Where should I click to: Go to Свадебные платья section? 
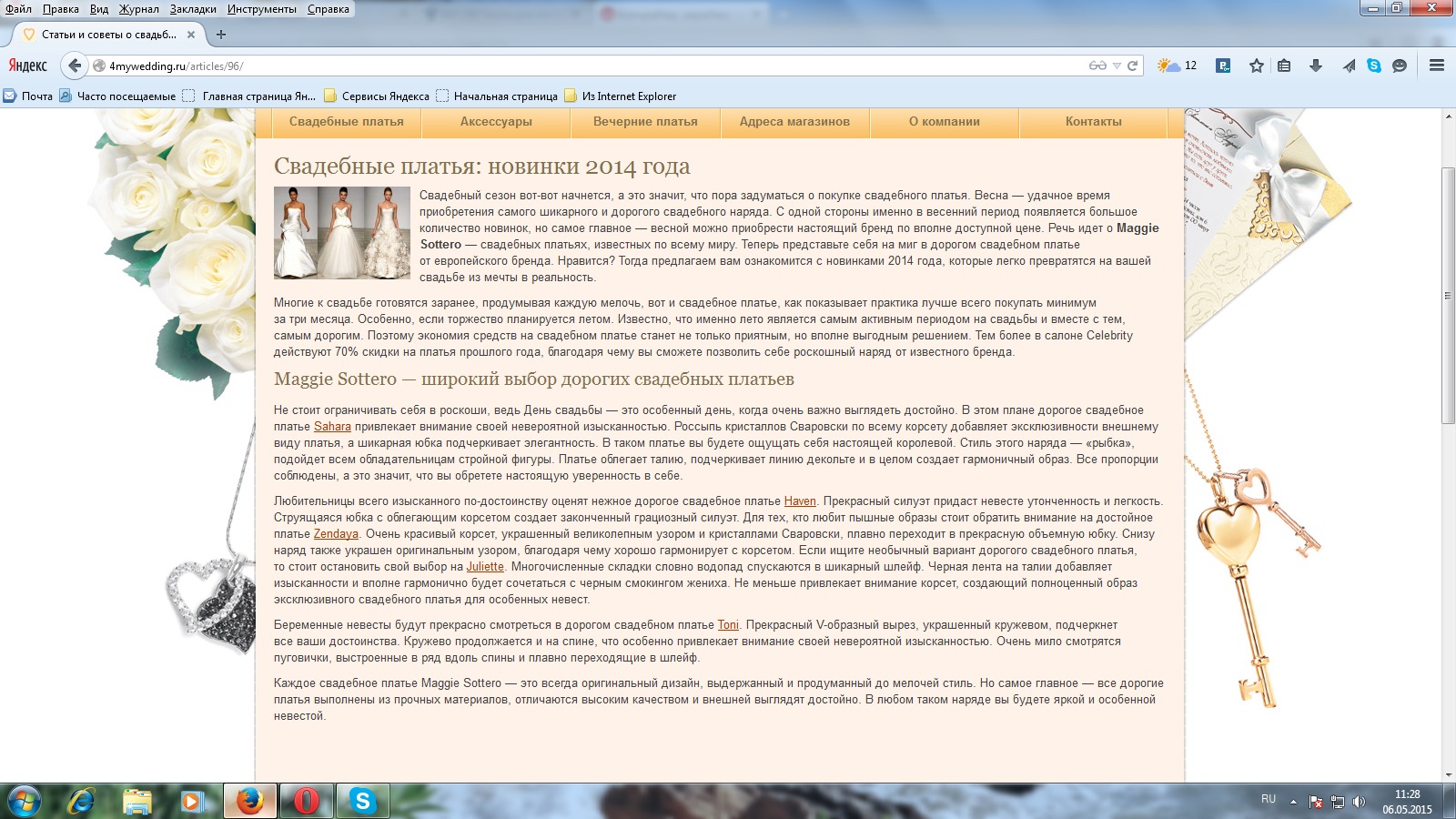click(347, 122)
